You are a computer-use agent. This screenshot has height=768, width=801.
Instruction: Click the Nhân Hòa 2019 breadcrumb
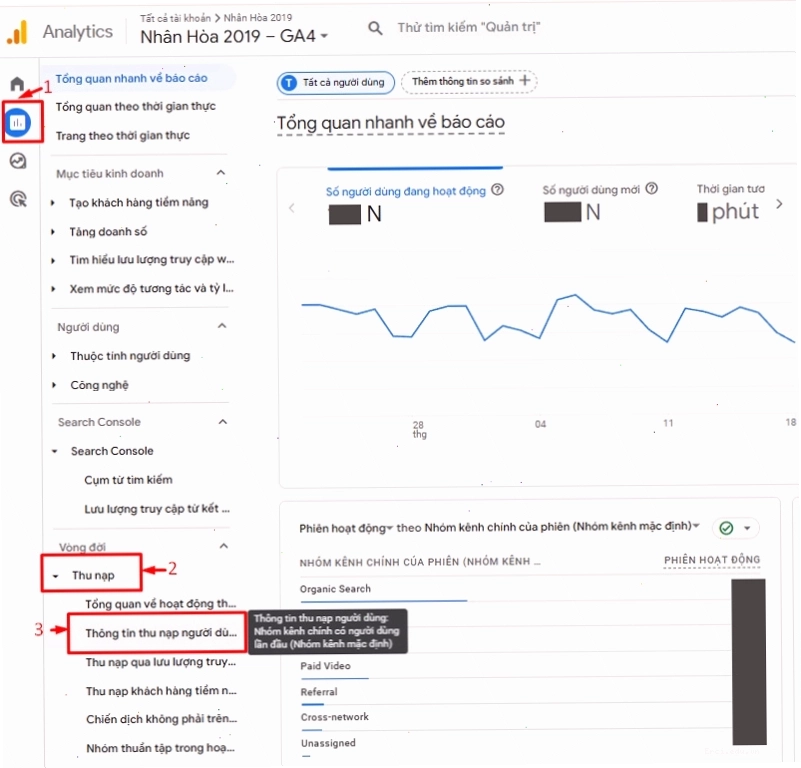(x=257, y=17)
